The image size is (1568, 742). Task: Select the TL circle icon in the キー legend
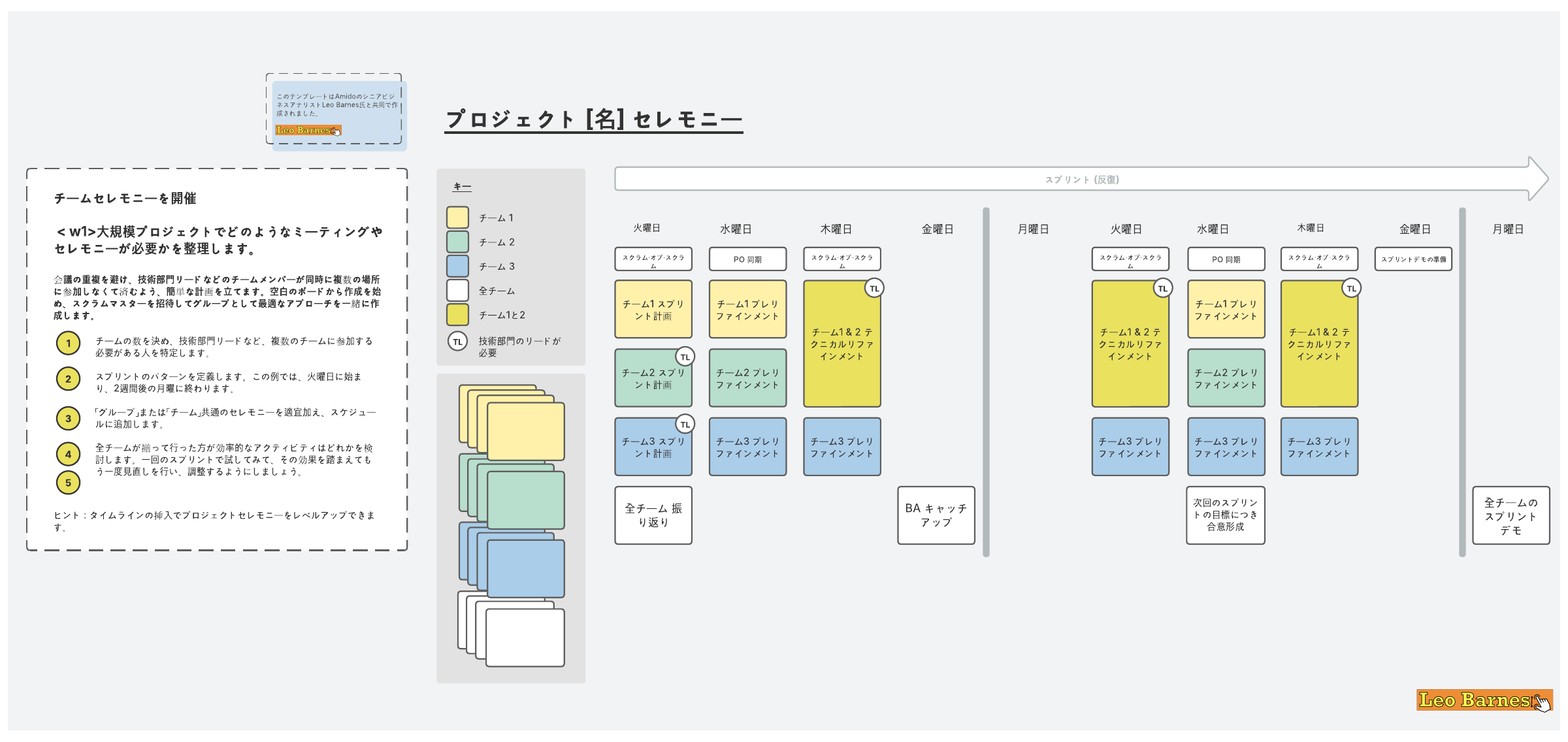click(457, 342)
